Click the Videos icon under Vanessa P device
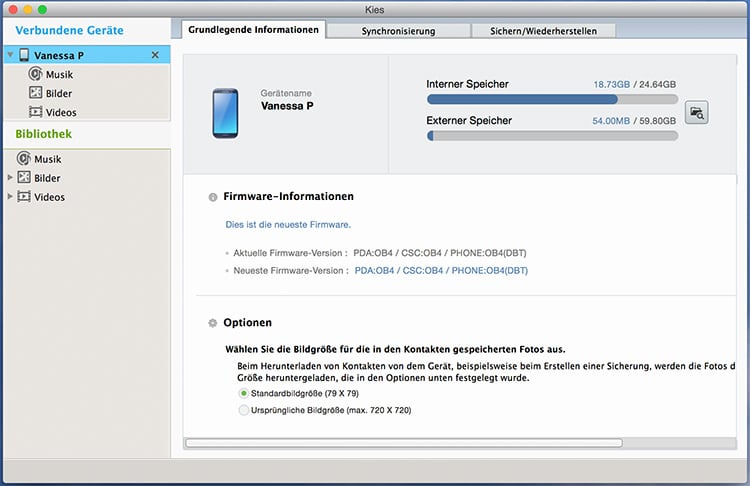 [x=35, y=111]
